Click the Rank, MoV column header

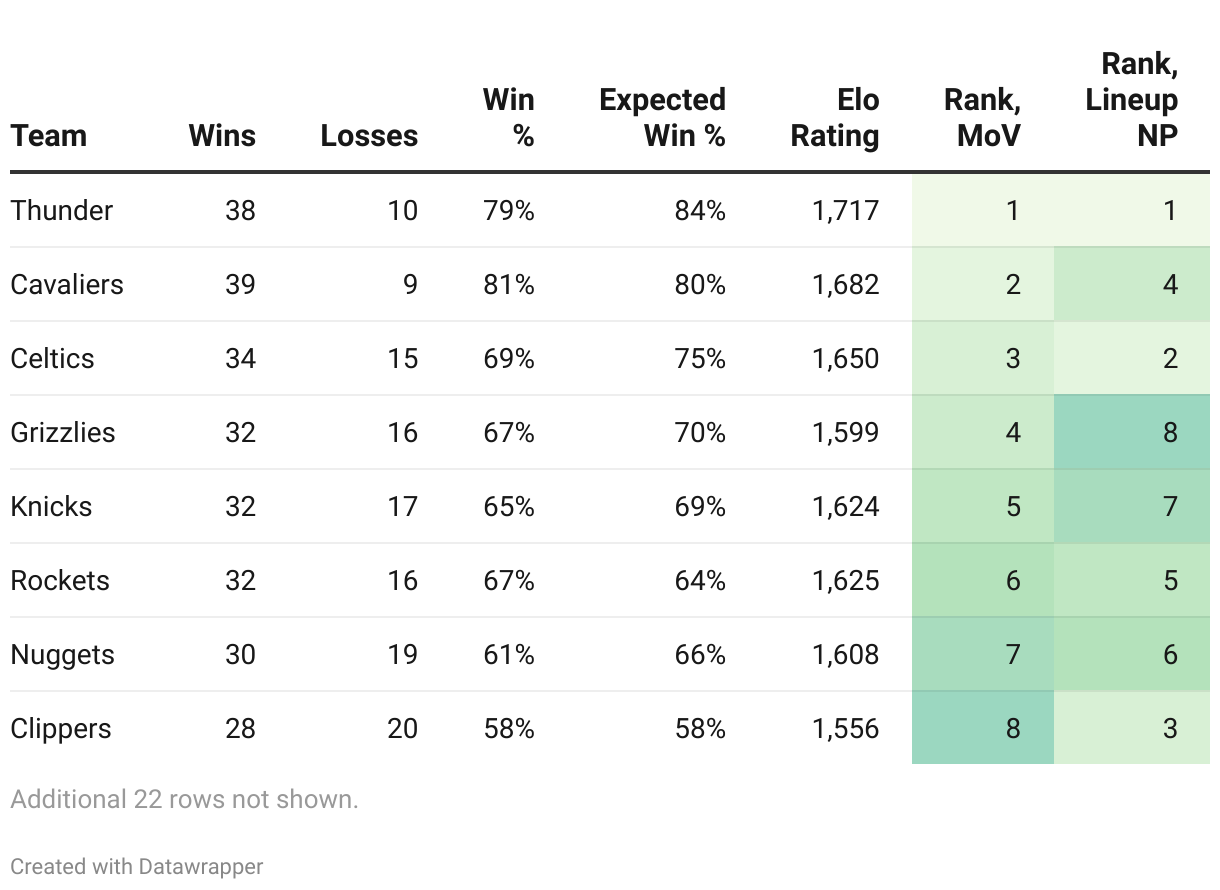982,118
